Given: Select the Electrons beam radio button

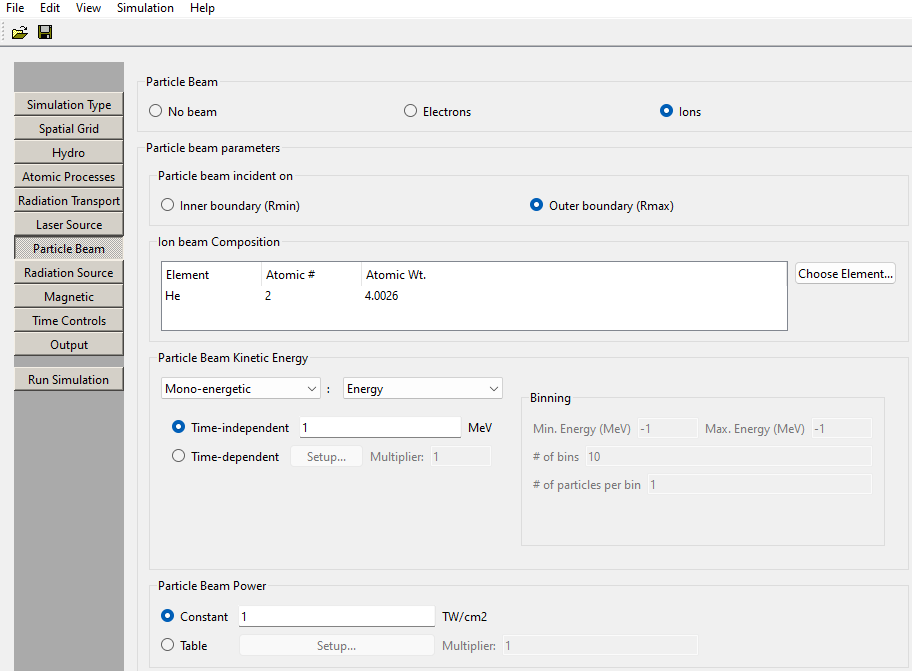Looking at the screenshot, I should [411, 111].
